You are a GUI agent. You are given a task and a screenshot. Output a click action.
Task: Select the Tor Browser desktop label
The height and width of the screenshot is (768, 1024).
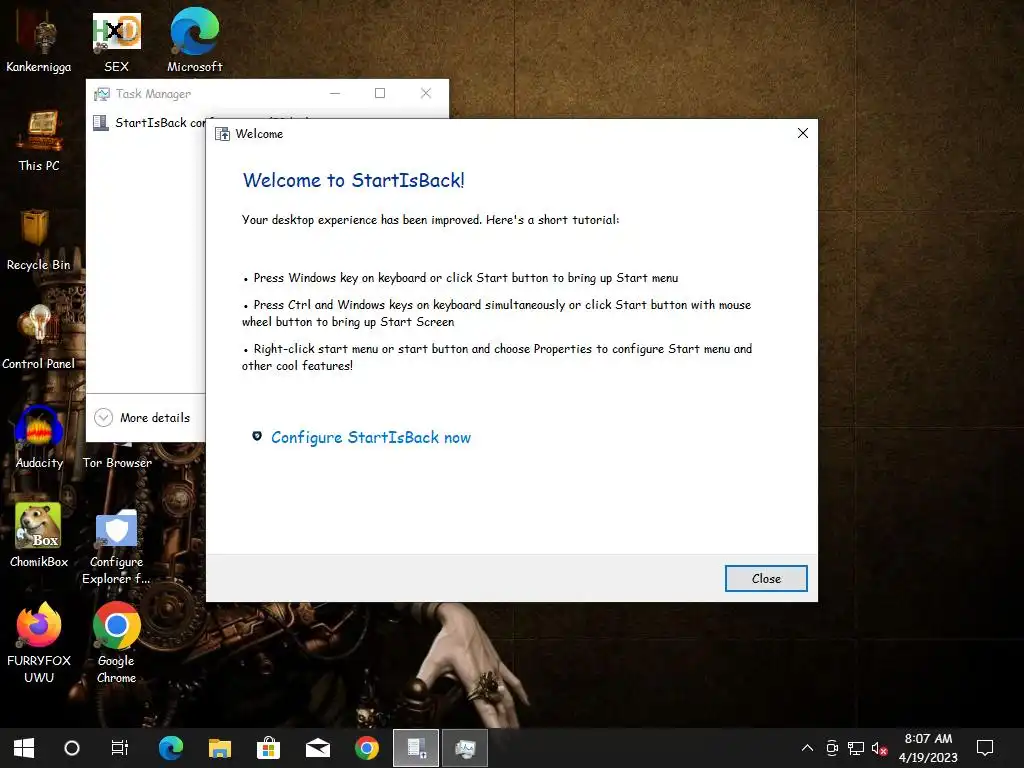coord(117,462)
